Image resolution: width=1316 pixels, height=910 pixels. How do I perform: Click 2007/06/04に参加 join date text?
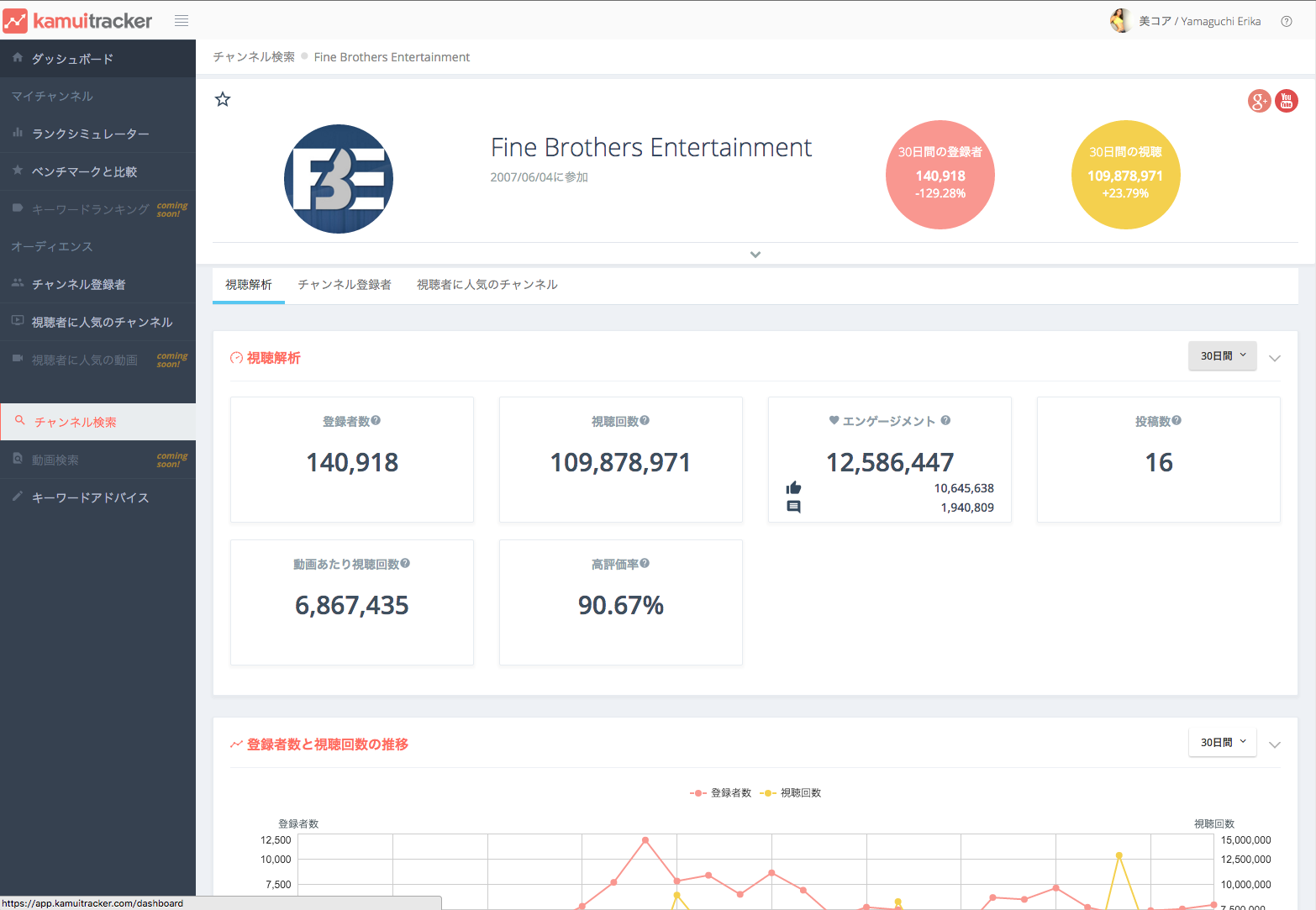click(x=540, y=177)
